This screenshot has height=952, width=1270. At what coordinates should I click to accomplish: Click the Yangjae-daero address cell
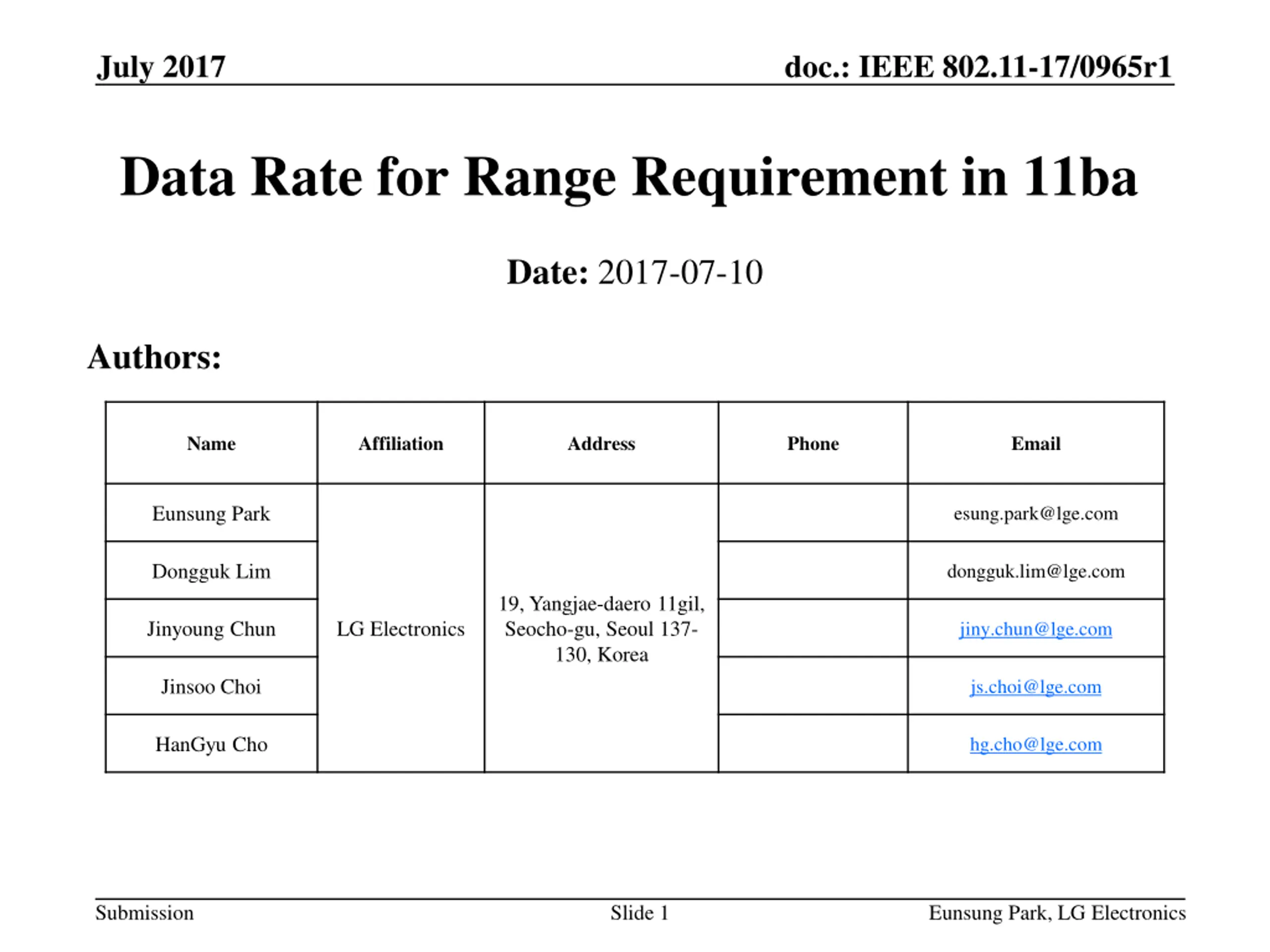pyautogui.click(x=601, y=628)
